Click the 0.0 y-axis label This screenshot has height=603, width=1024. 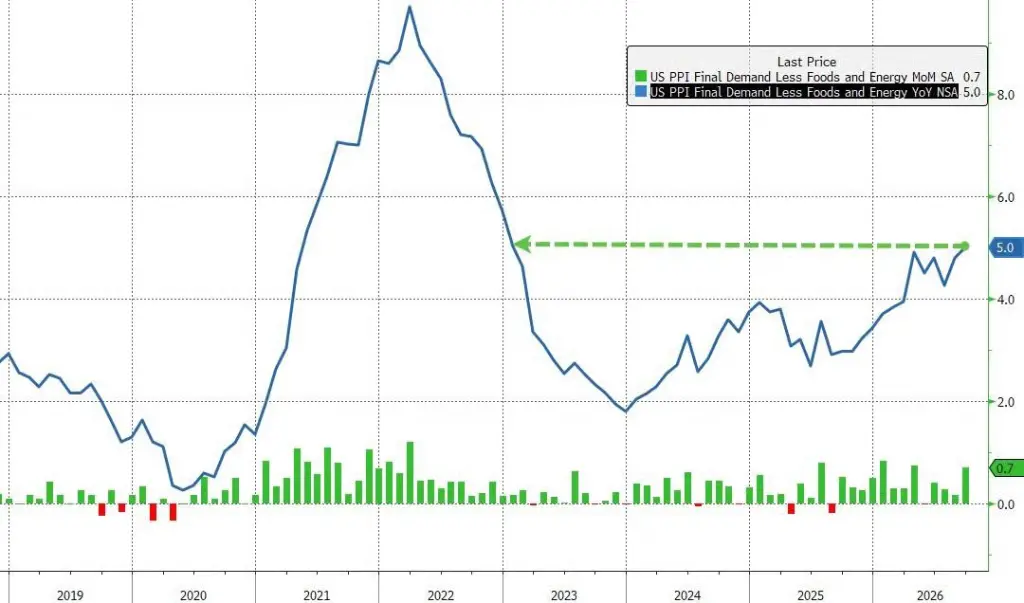tap(1006, 504)
